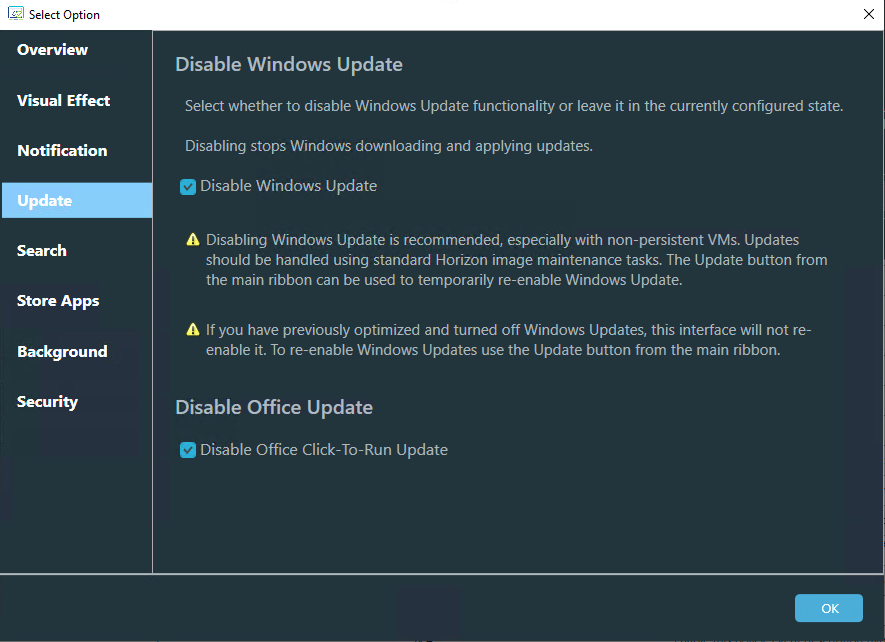Toggle Disable Office Click-To-Run Update checkbox
Viewport: 885px width, 642px height.
coord(188,450)
